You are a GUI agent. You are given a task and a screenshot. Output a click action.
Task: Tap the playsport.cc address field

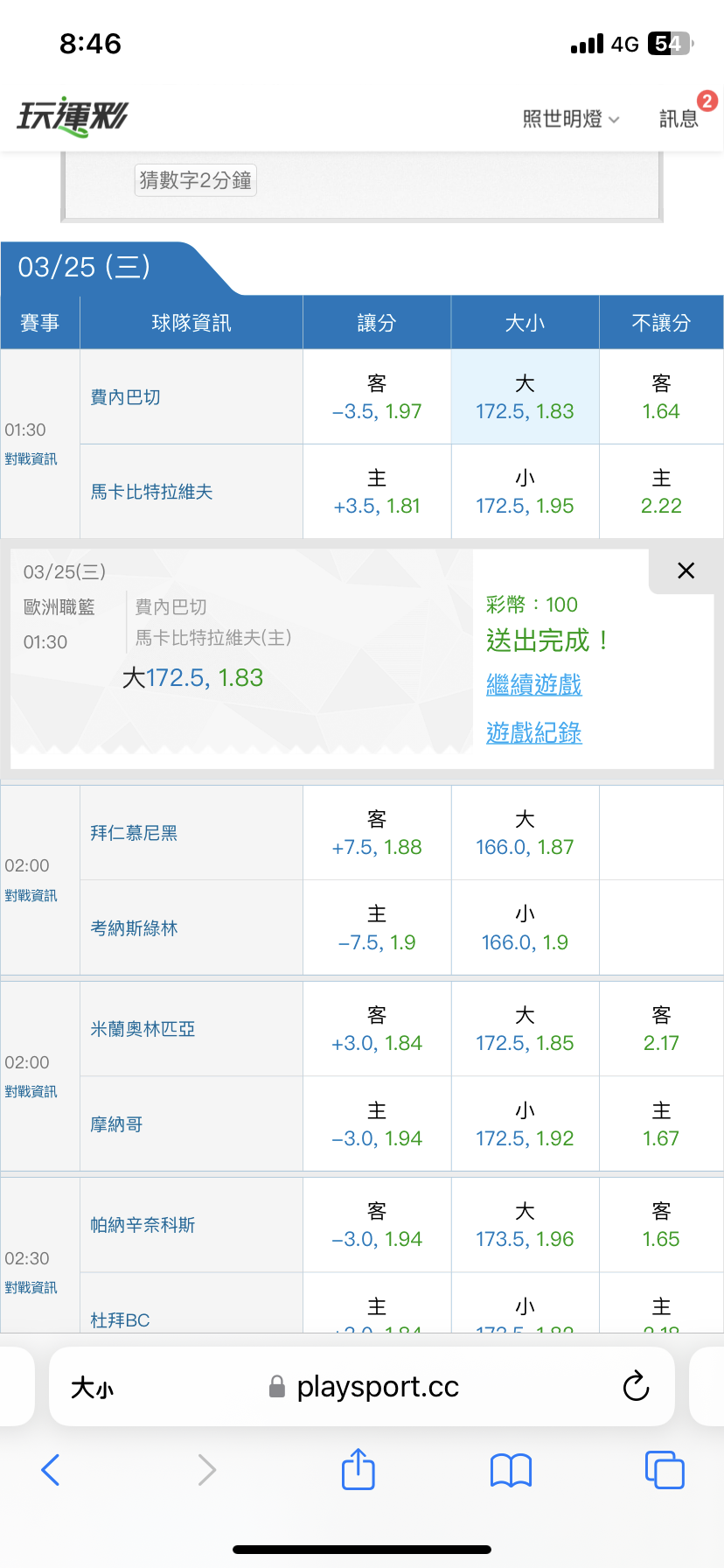point(376,1386)
